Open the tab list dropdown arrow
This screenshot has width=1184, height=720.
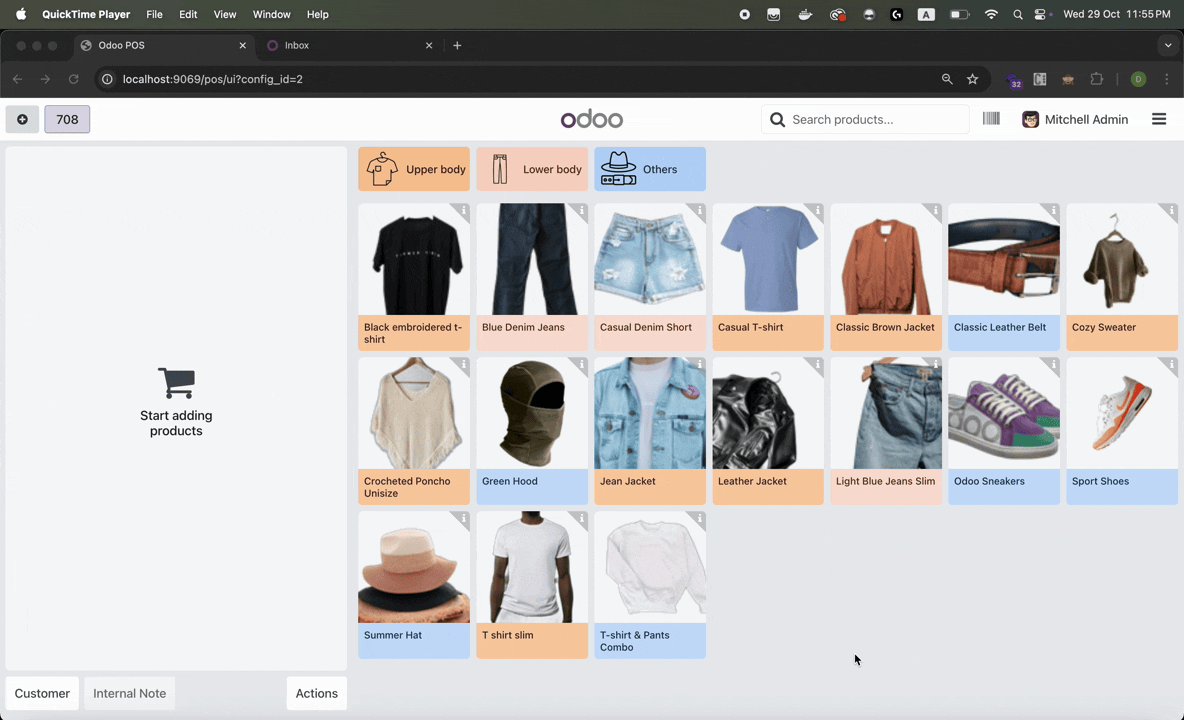point(1167,45)
